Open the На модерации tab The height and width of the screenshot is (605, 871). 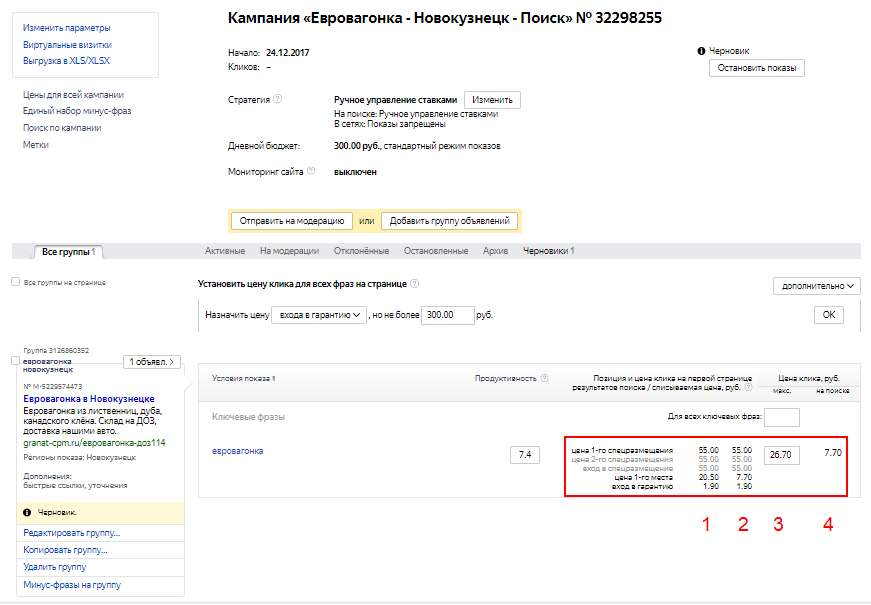tap(289, 251)
